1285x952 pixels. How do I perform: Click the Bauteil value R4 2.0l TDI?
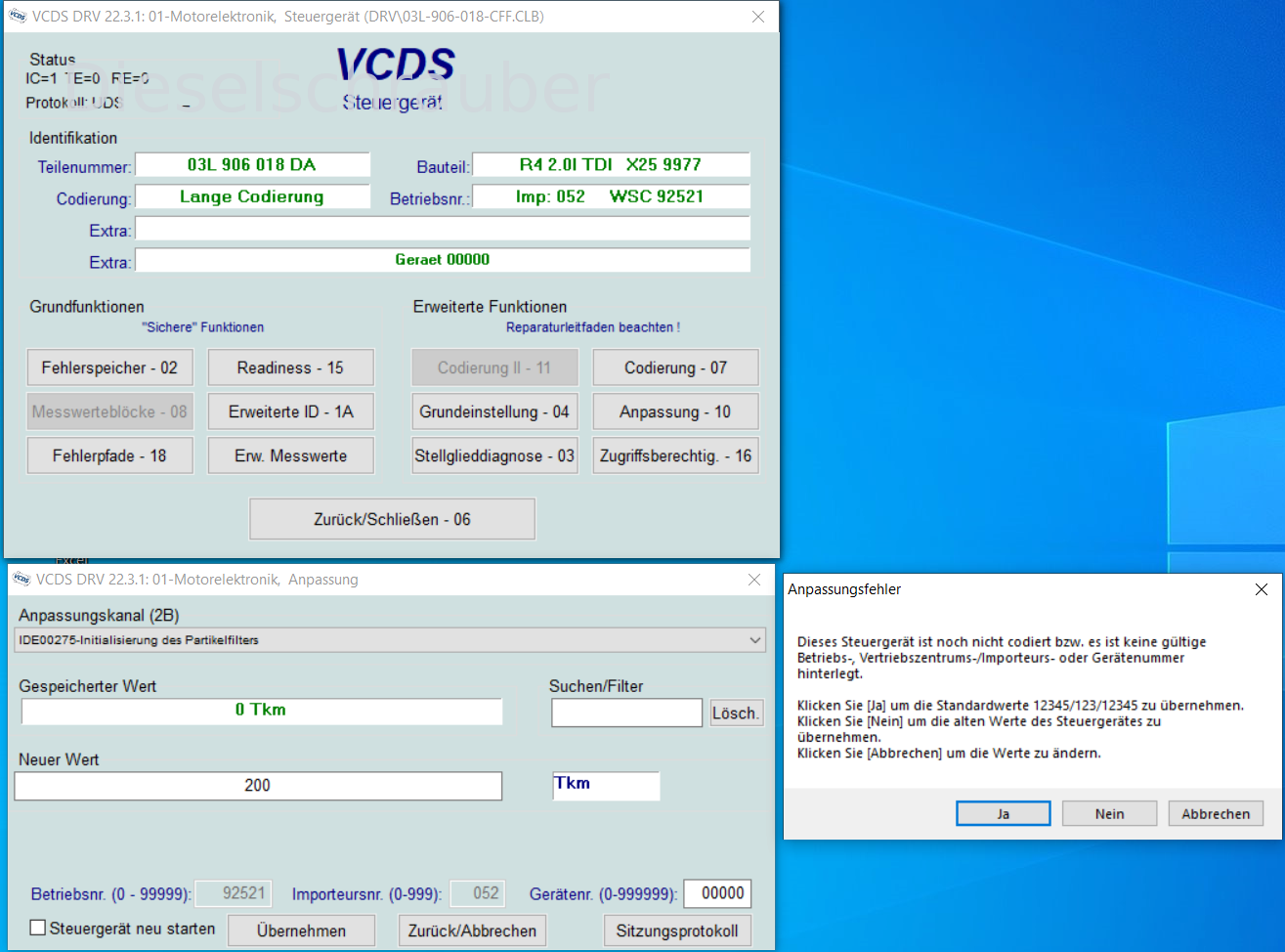pyautogui.click(x=611, y=165)
